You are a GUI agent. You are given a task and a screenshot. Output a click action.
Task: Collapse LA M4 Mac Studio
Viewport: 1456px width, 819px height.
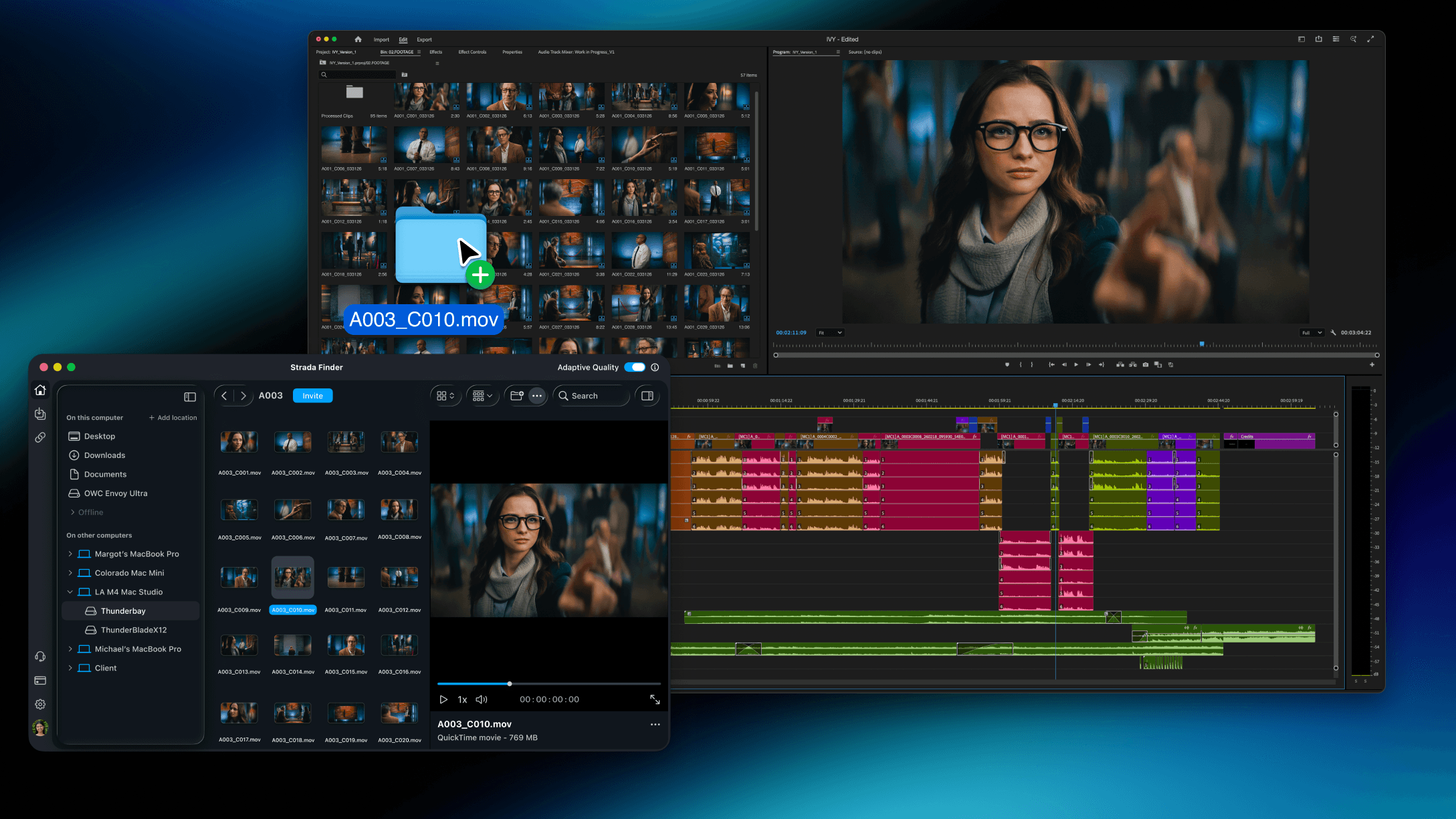pos(70,592)
